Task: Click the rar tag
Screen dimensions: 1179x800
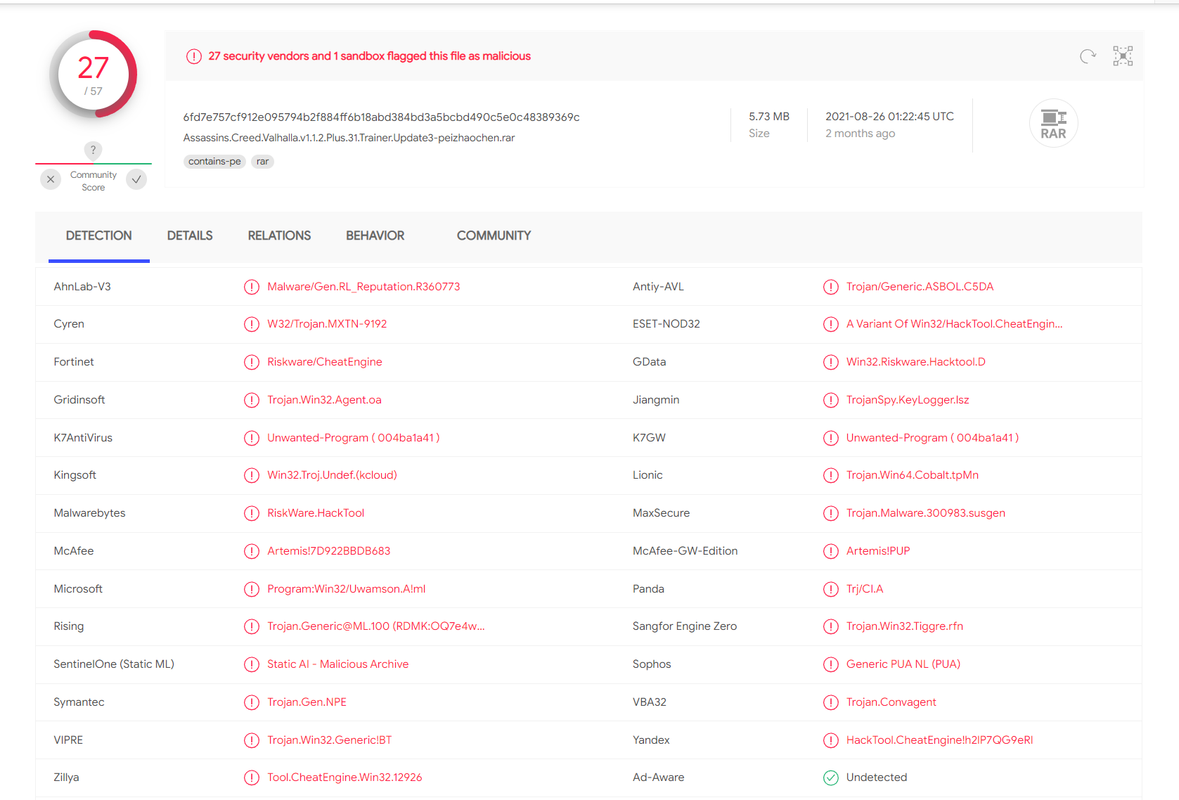Action: [x=262, y=162]
